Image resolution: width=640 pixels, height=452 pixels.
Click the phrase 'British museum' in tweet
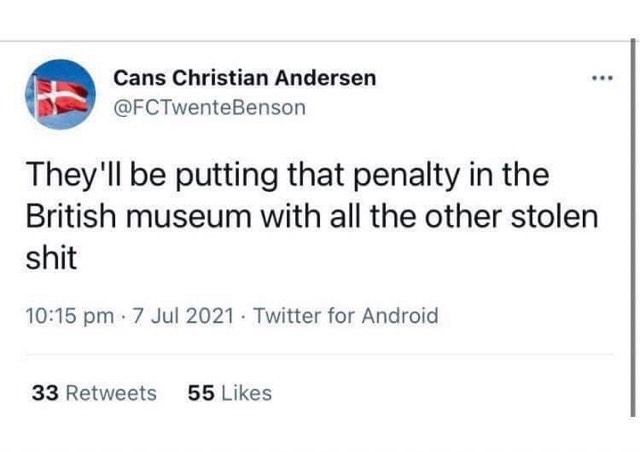coord(139,216)
